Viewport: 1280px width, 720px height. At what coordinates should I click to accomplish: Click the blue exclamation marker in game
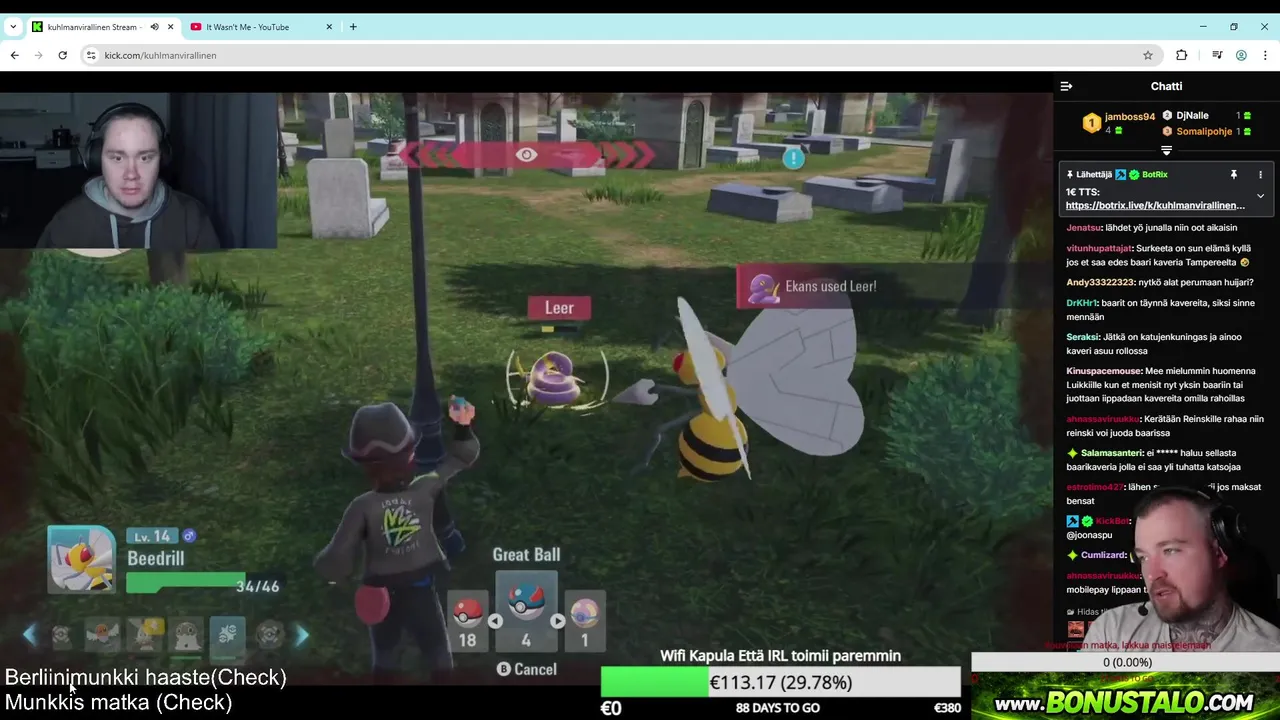[x=793, y=158]
